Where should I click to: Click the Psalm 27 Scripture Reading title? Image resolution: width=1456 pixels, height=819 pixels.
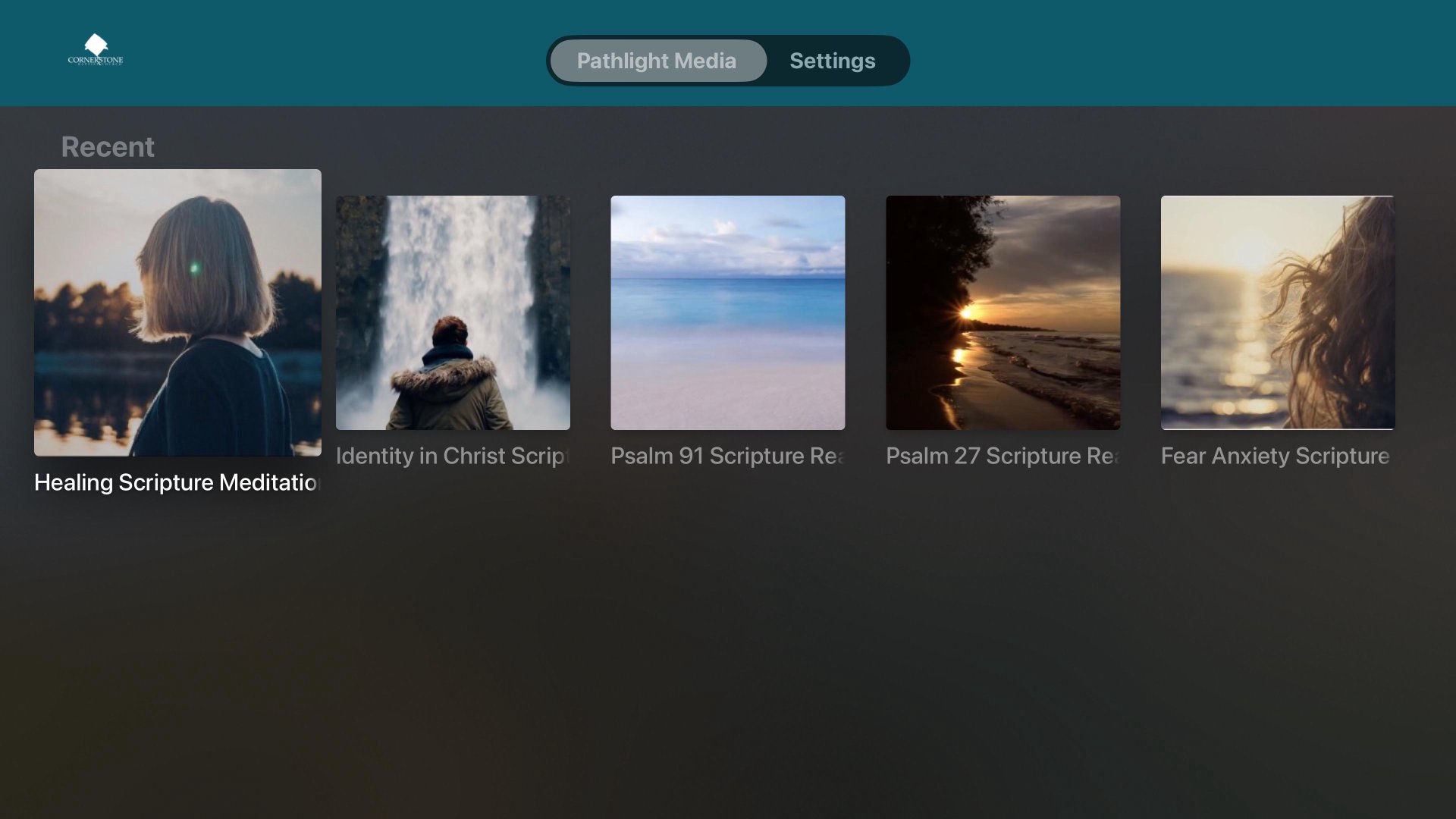[x=1003, y=456]
